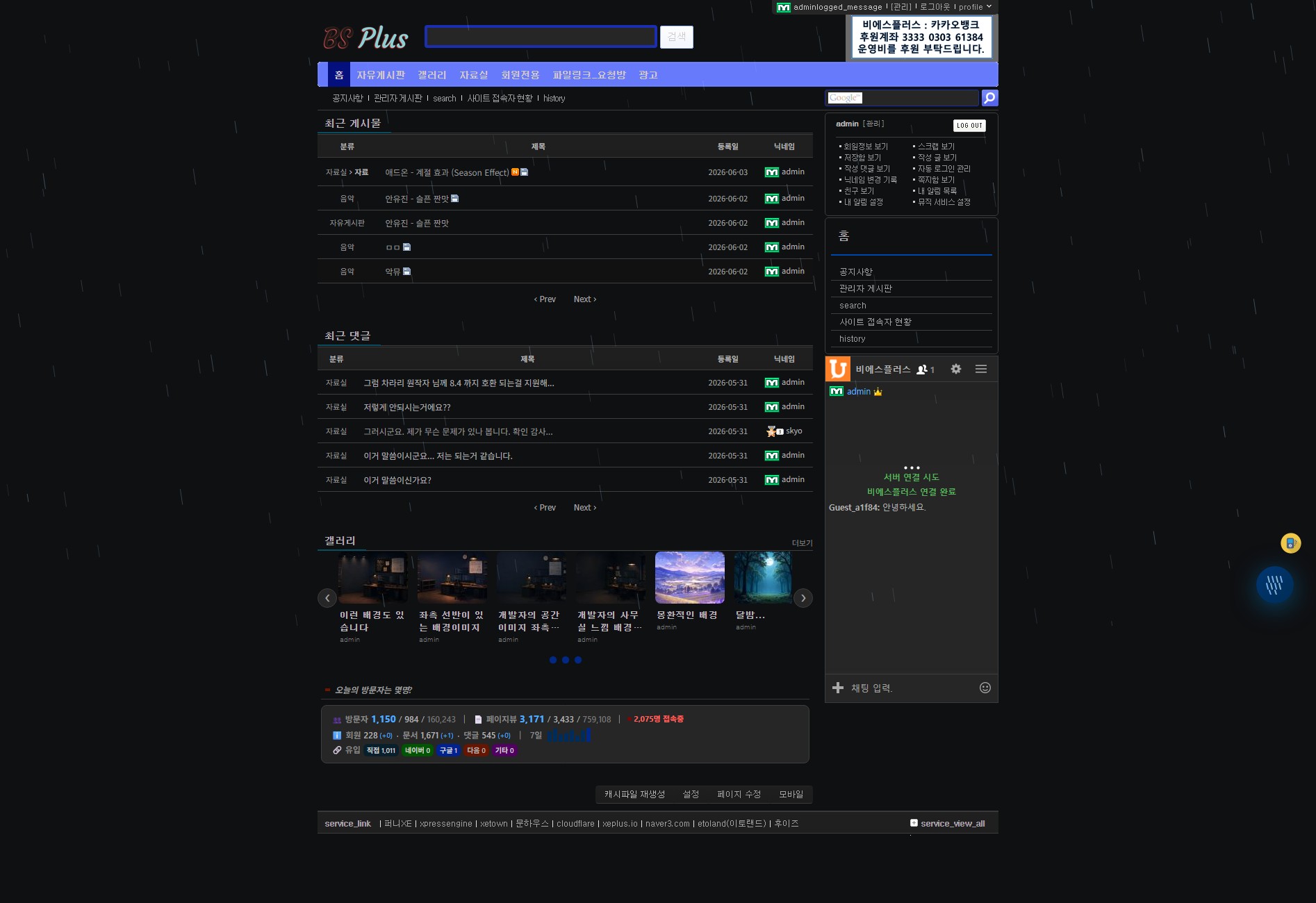
Task: Click the blue floating rain effect button
Action: [1274, 585]
